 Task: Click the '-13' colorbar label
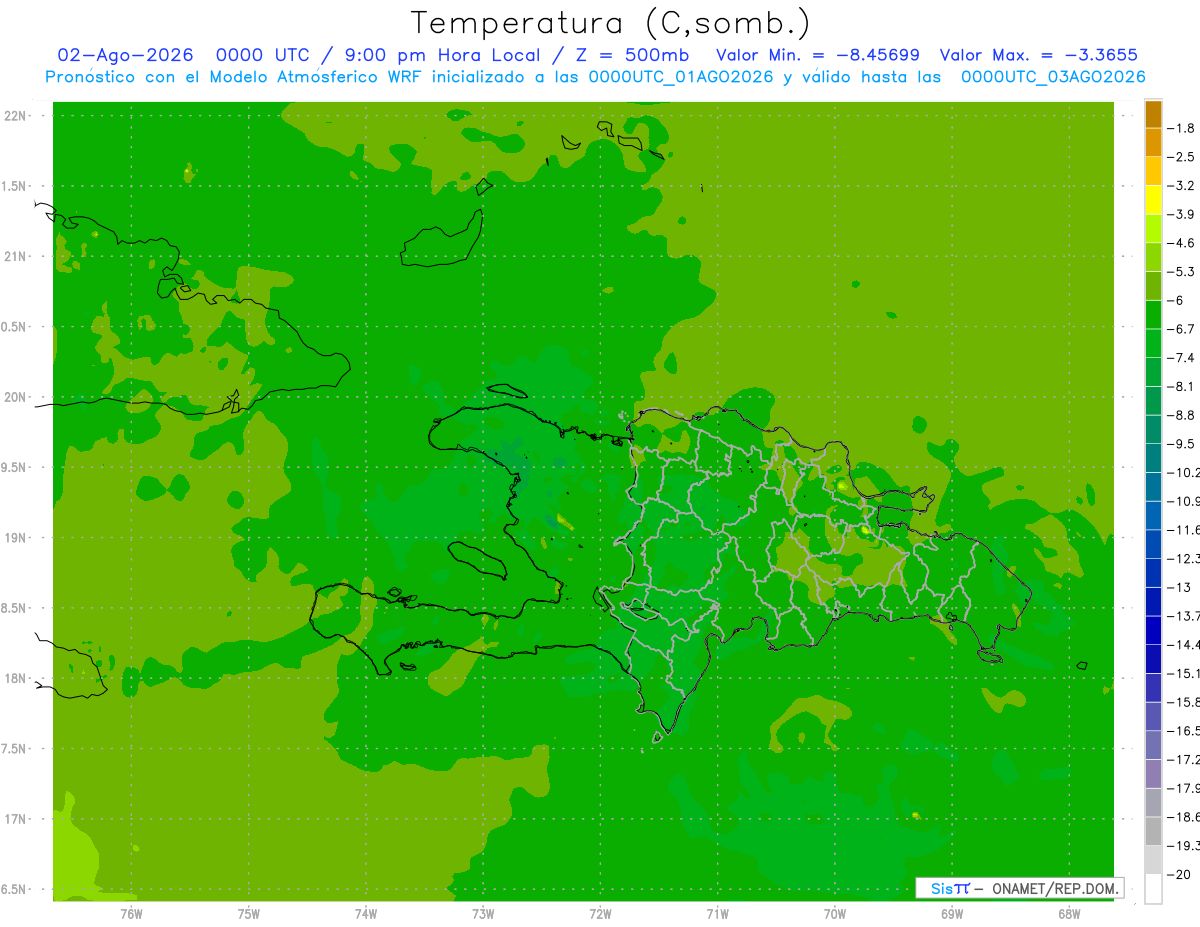[x=1180, y=587]
